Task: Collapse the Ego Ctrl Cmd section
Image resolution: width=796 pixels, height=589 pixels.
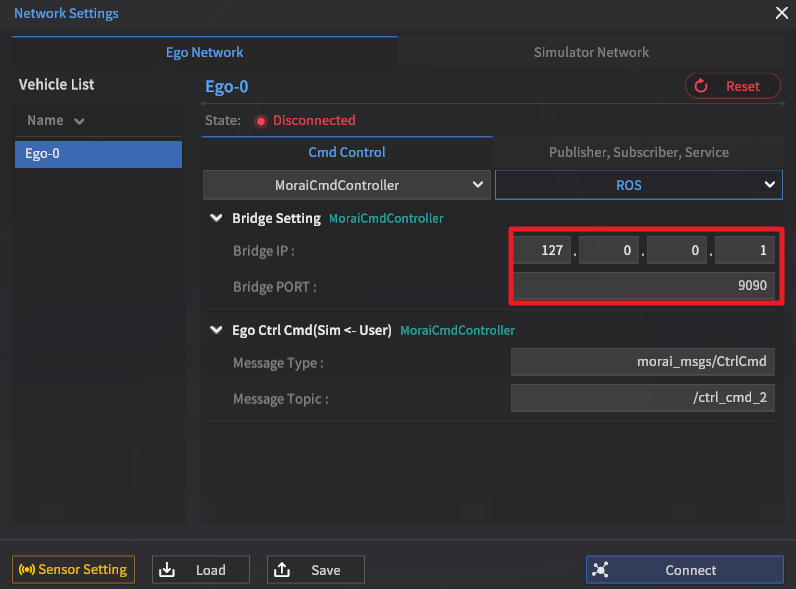Action: coord(216,330)
